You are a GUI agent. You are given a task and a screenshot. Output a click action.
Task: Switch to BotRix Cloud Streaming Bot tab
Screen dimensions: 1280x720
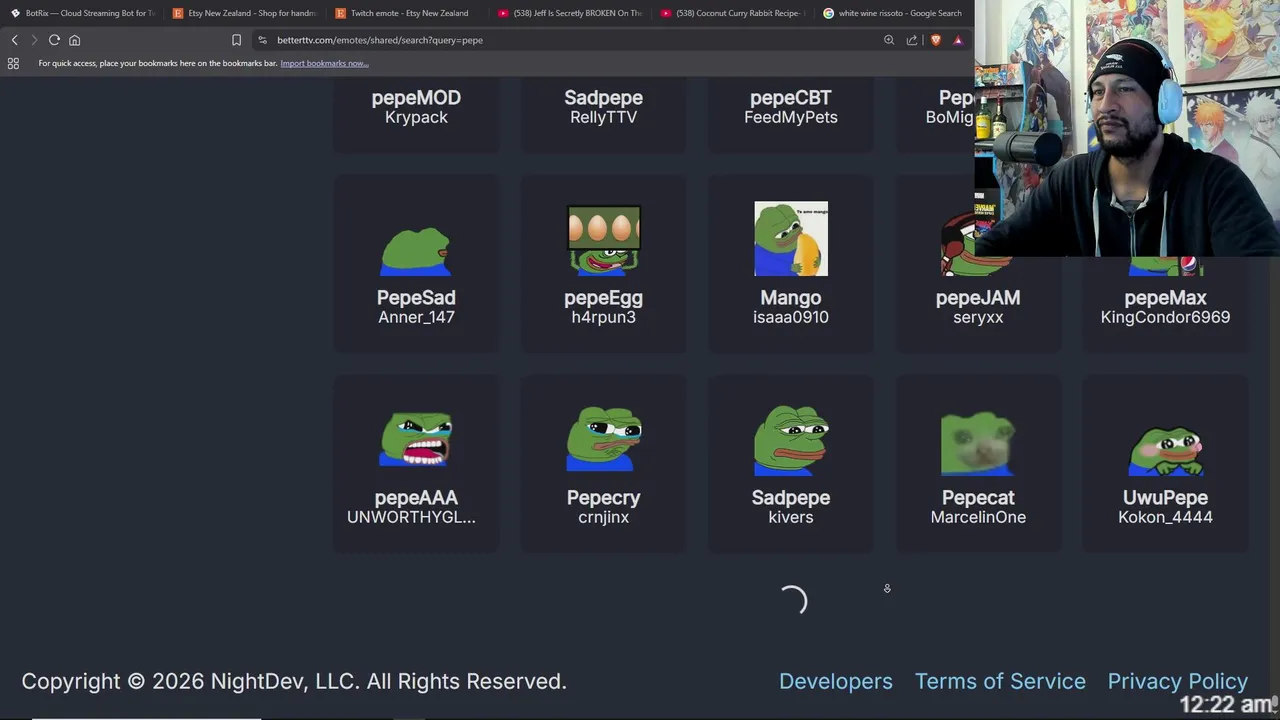click(82, 13)
